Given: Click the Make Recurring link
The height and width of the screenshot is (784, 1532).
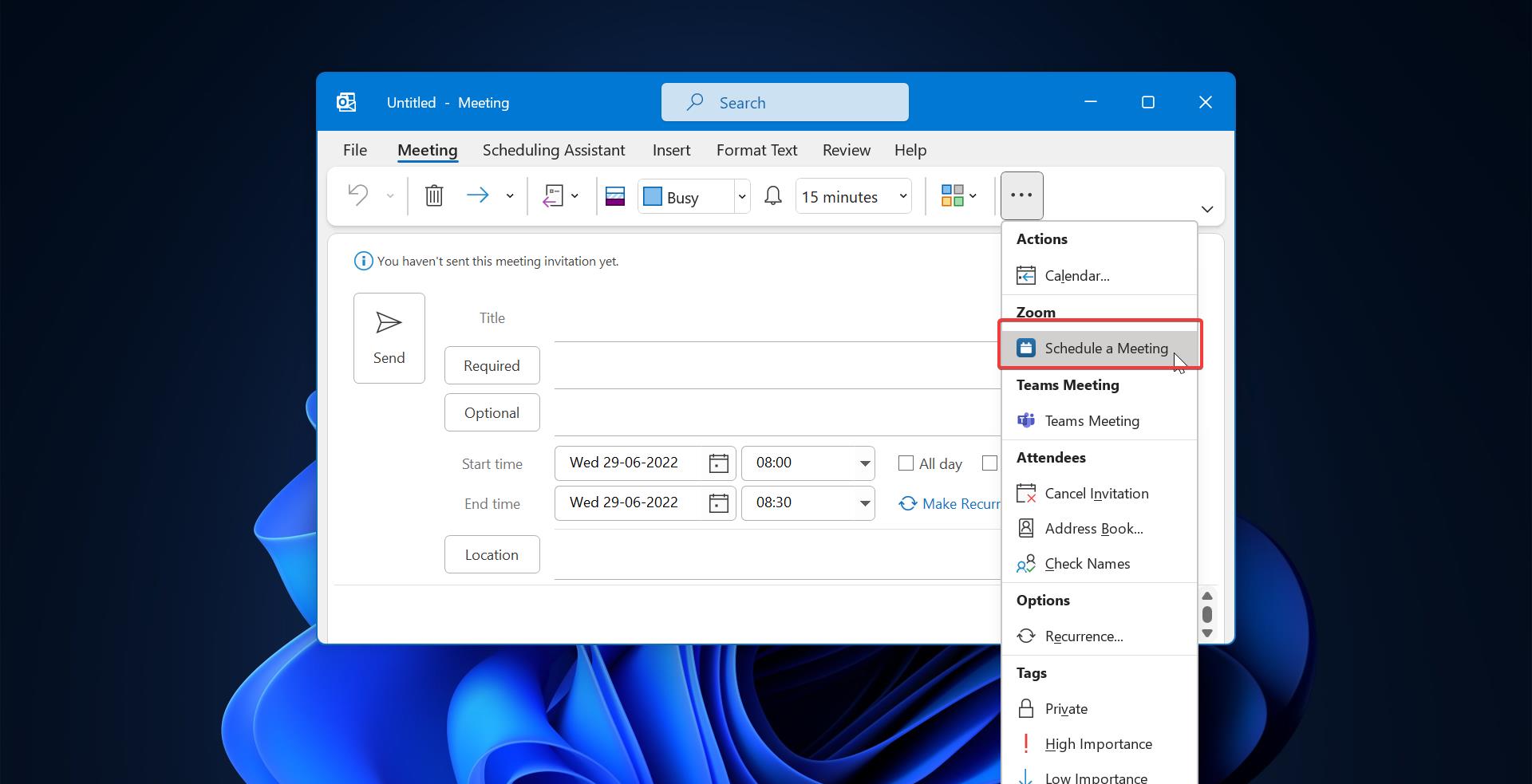Looking at the screenshot, I should [950, 504].
